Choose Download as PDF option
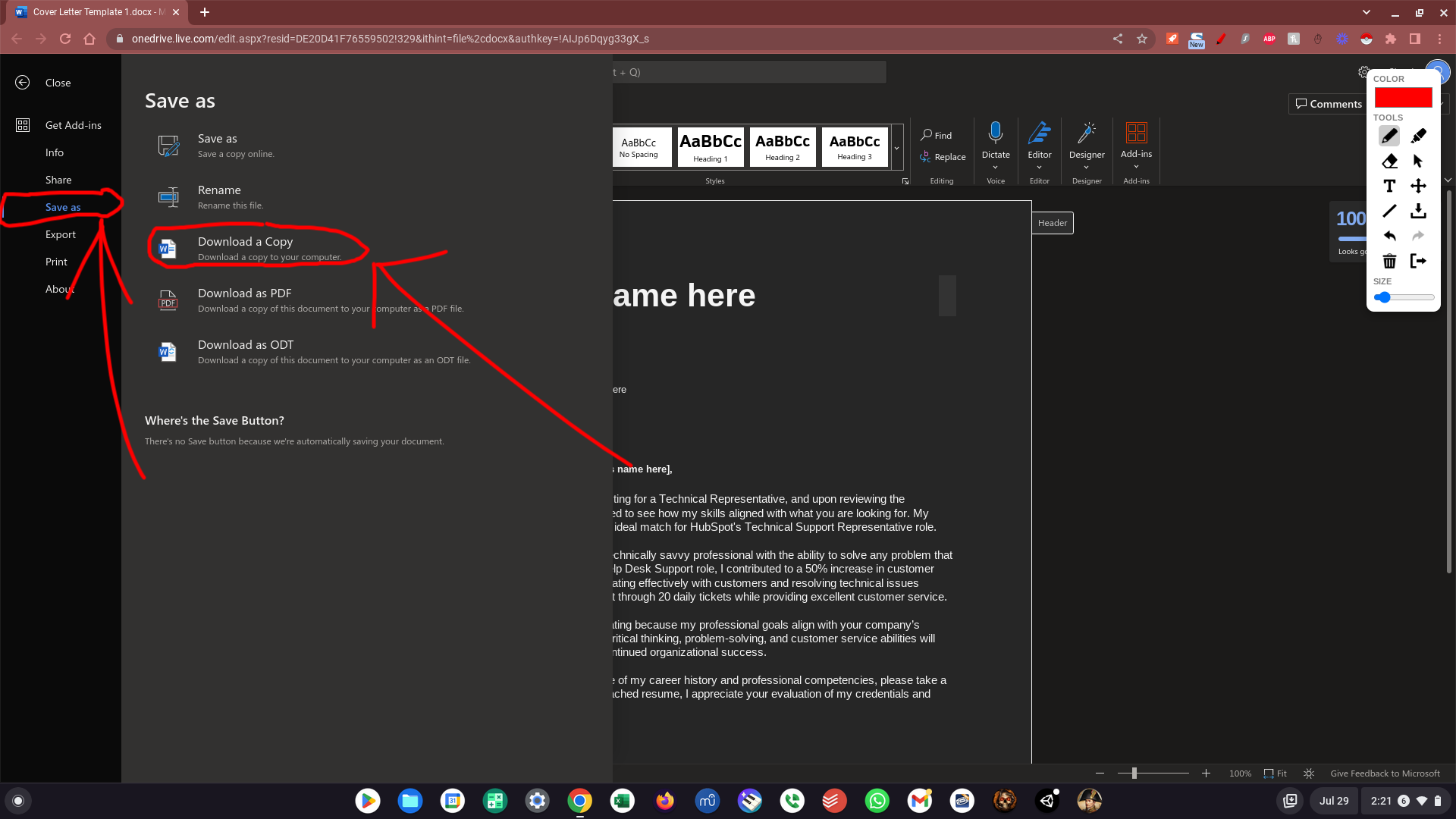This screenshot has width=1456, height=819. (x=244, y=293)
